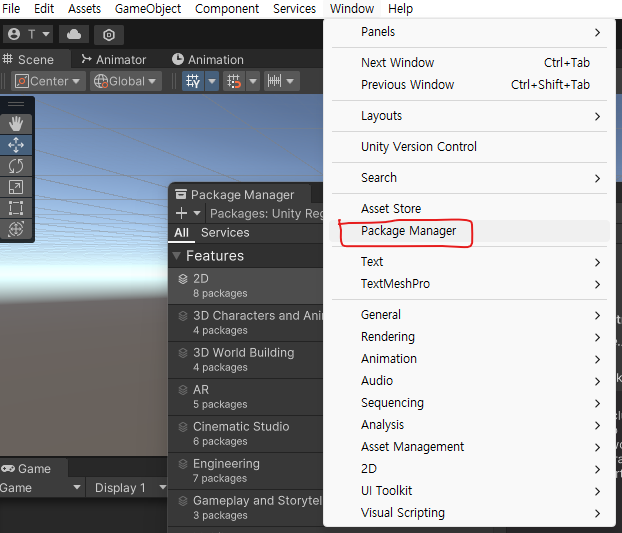622x533 pixels.
Task: Select the Move tool
Action: 16,145
